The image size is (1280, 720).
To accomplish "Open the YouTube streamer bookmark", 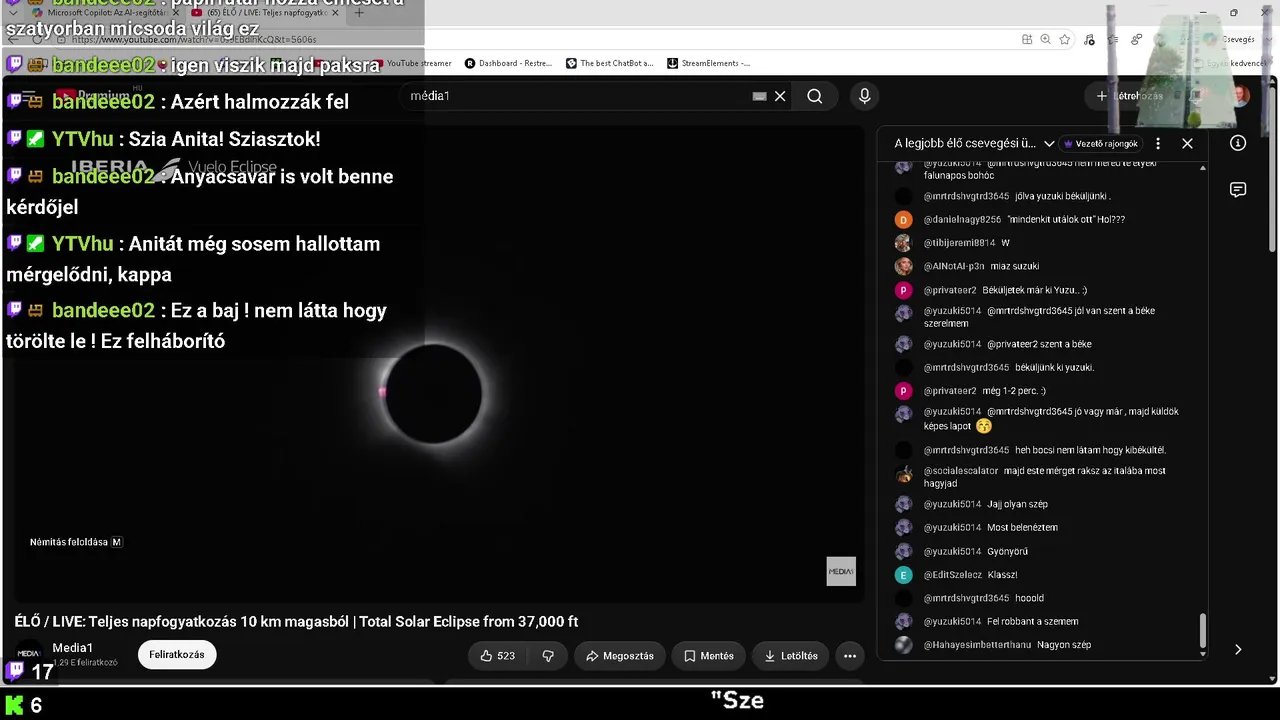I will [411, 63].
